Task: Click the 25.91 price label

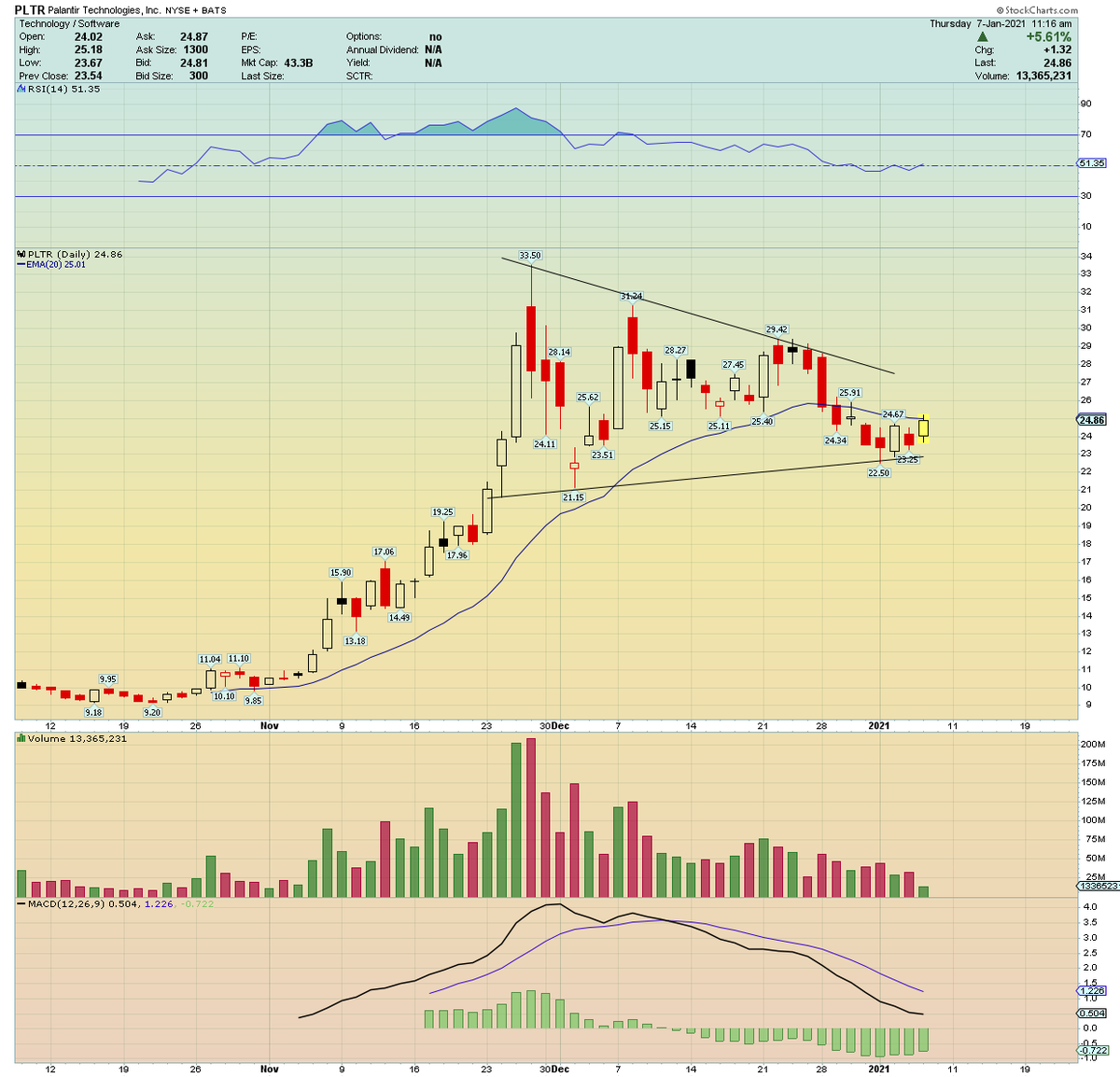Action: point(849,393)
